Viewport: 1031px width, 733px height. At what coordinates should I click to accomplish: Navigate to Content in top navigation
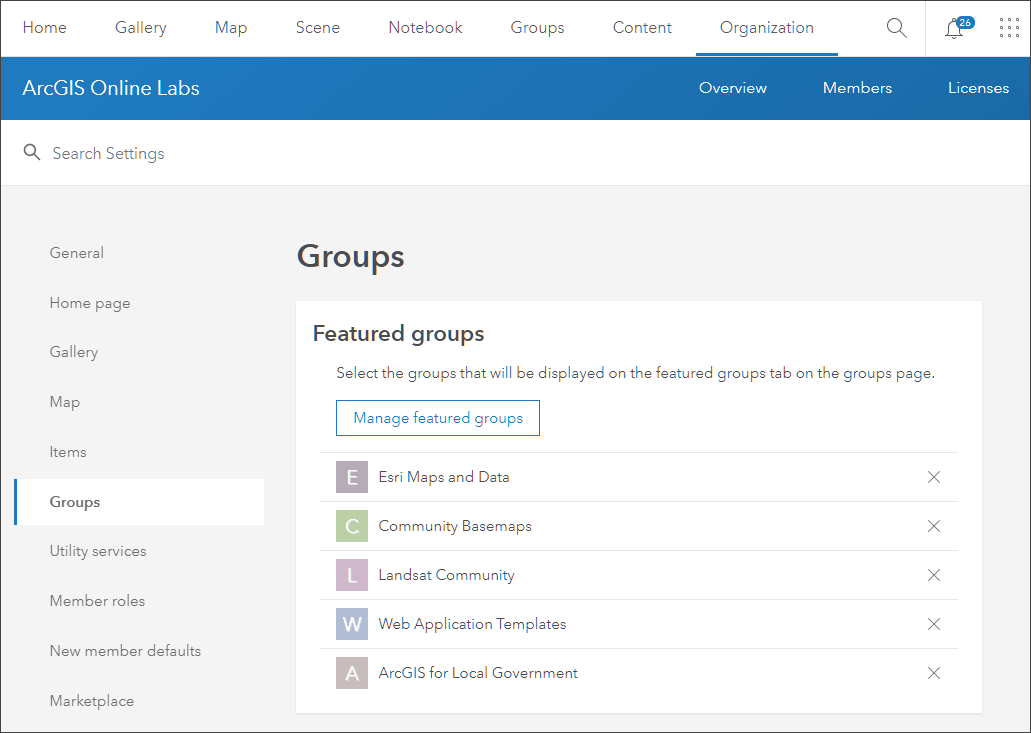click(642, 28)
